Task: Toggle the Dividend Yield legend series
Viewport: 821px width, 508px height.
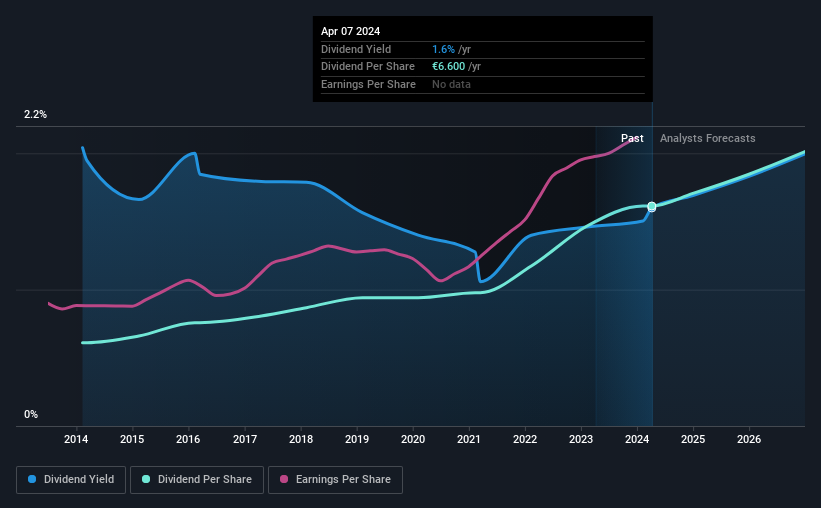Action: click(x=71, y=480)
